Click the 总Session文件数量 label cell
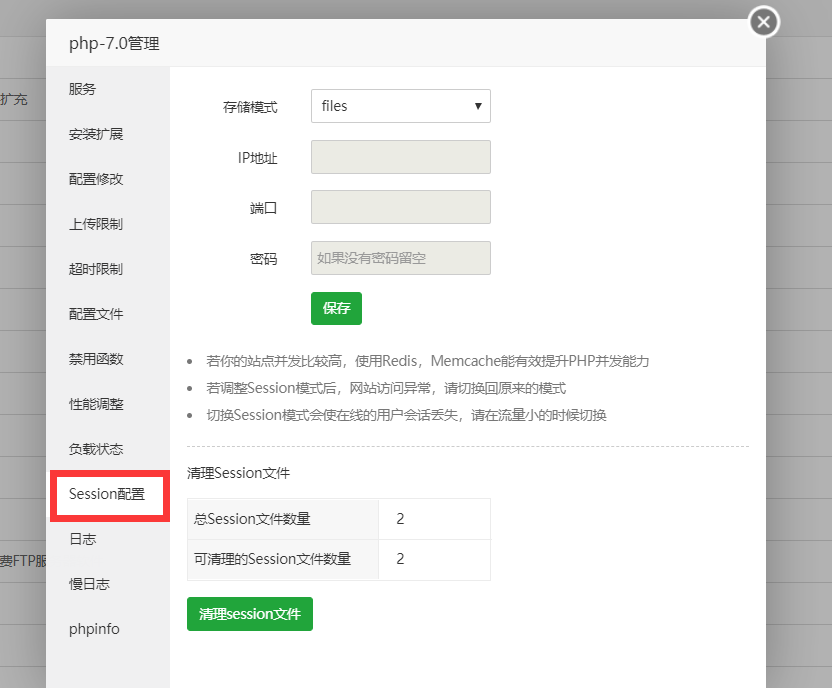832x688 pixels. (283, 519)
